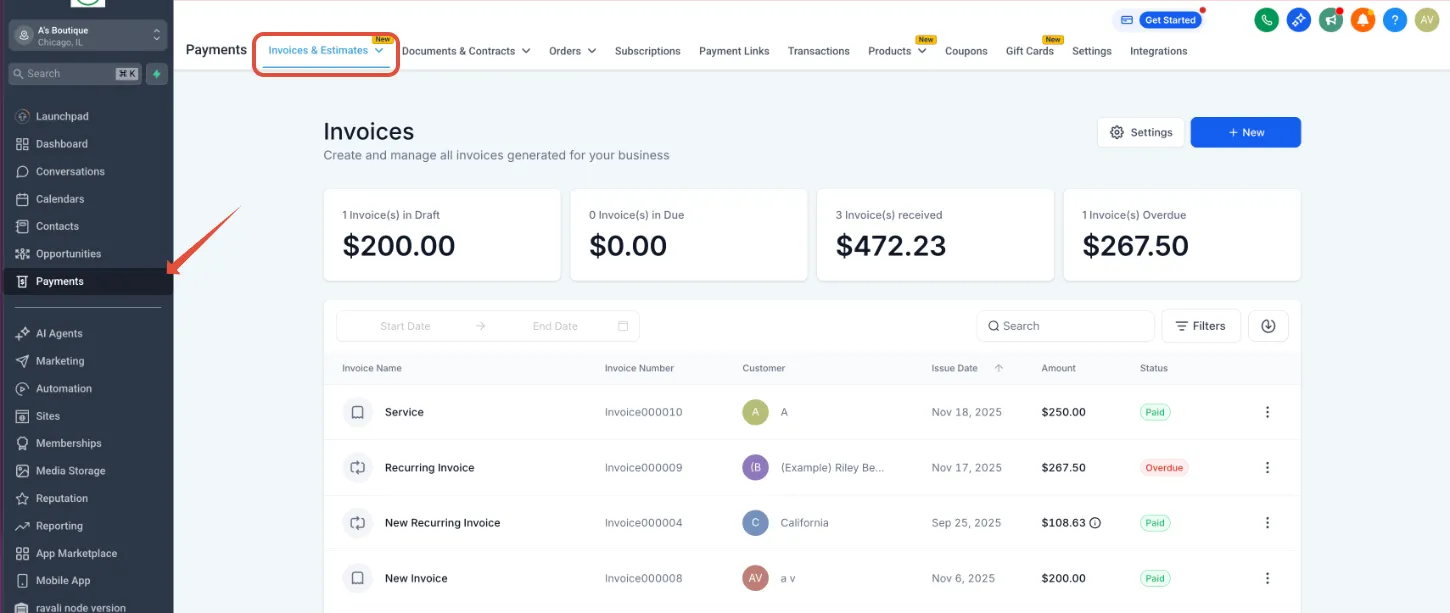1450x613 pixels.
Task: Click info icon next to $108.63 amount
Action: tap(1095, 523)
